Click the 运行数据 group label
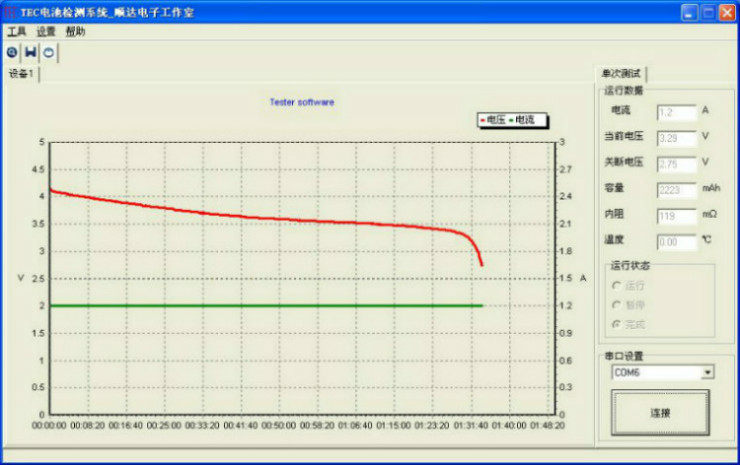 coord(624,91)
